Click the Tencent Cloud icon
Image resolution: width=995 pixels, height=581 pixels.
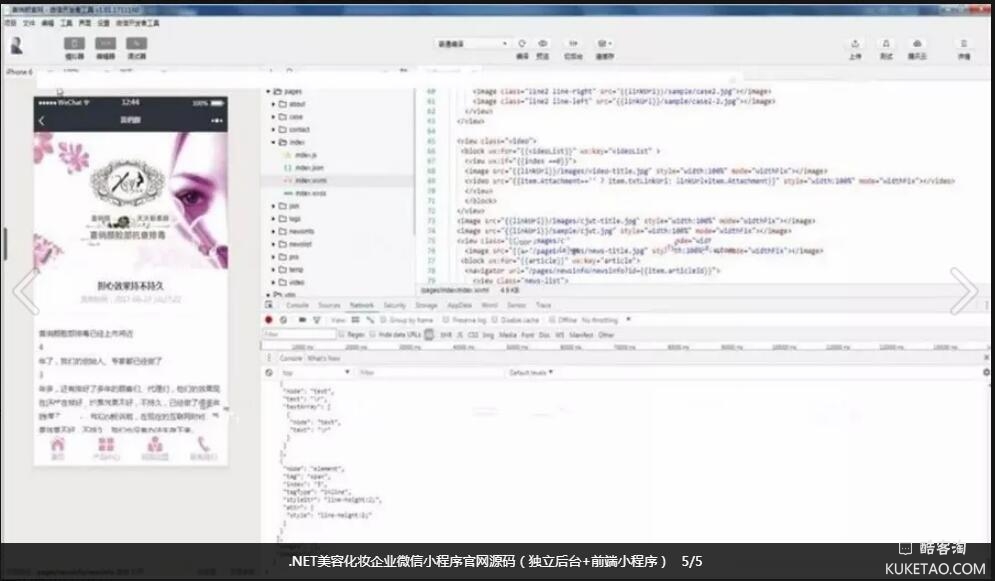(917, 44)
